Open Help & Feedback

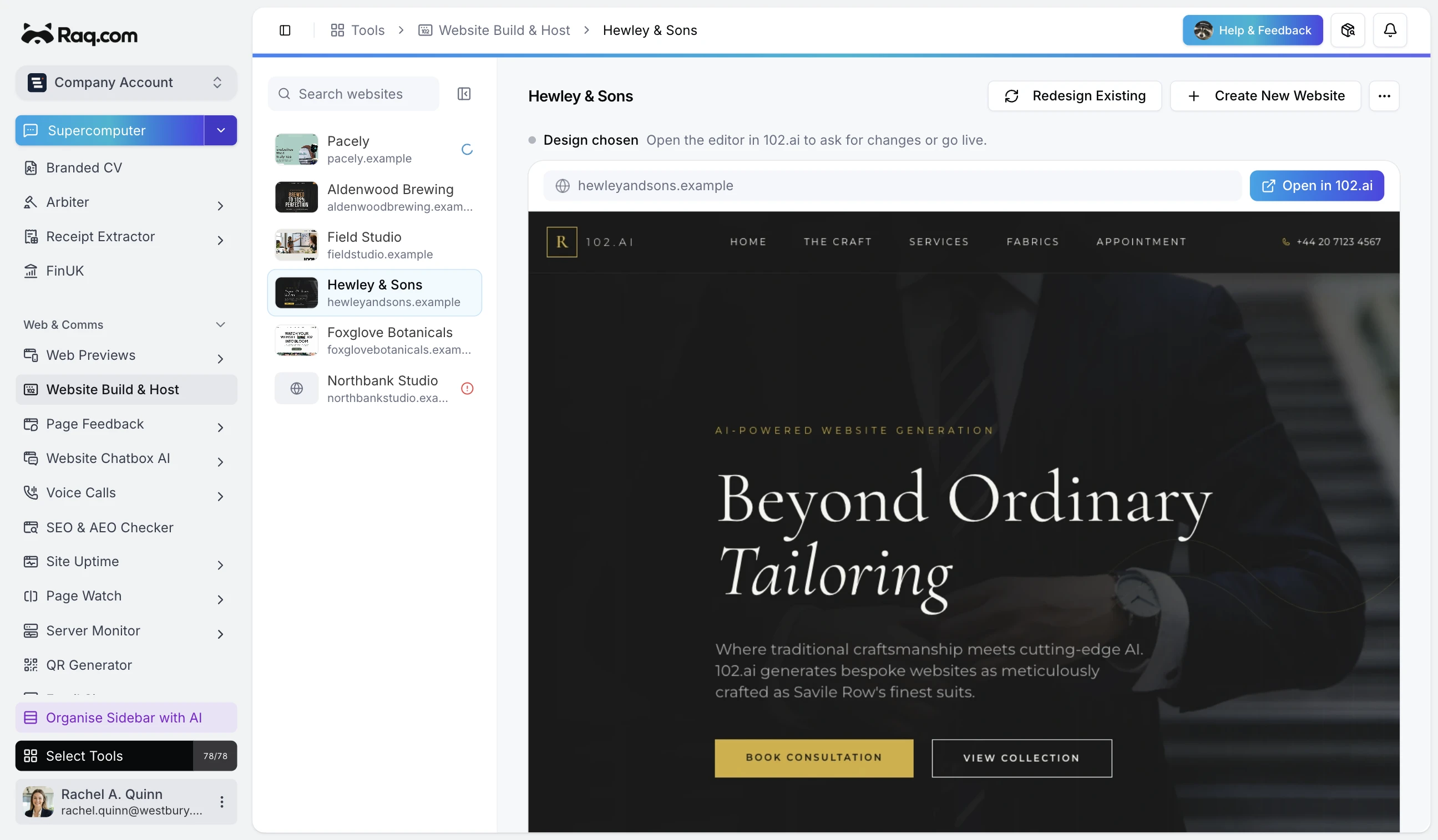click(x=1252, y=30)
